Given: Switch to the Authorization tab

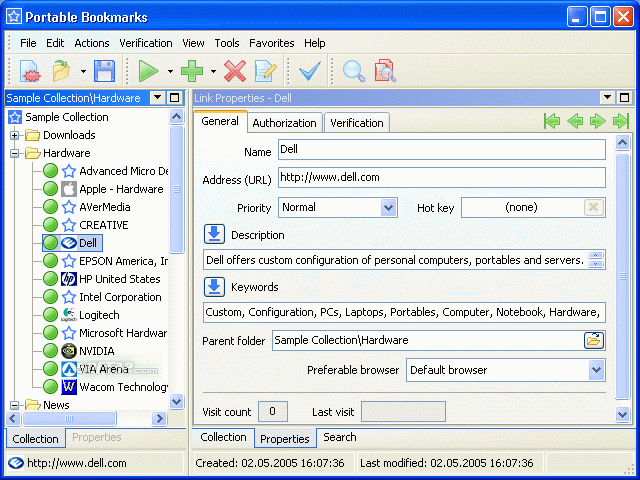Looking at the screenshot, I should pos(284,123).
